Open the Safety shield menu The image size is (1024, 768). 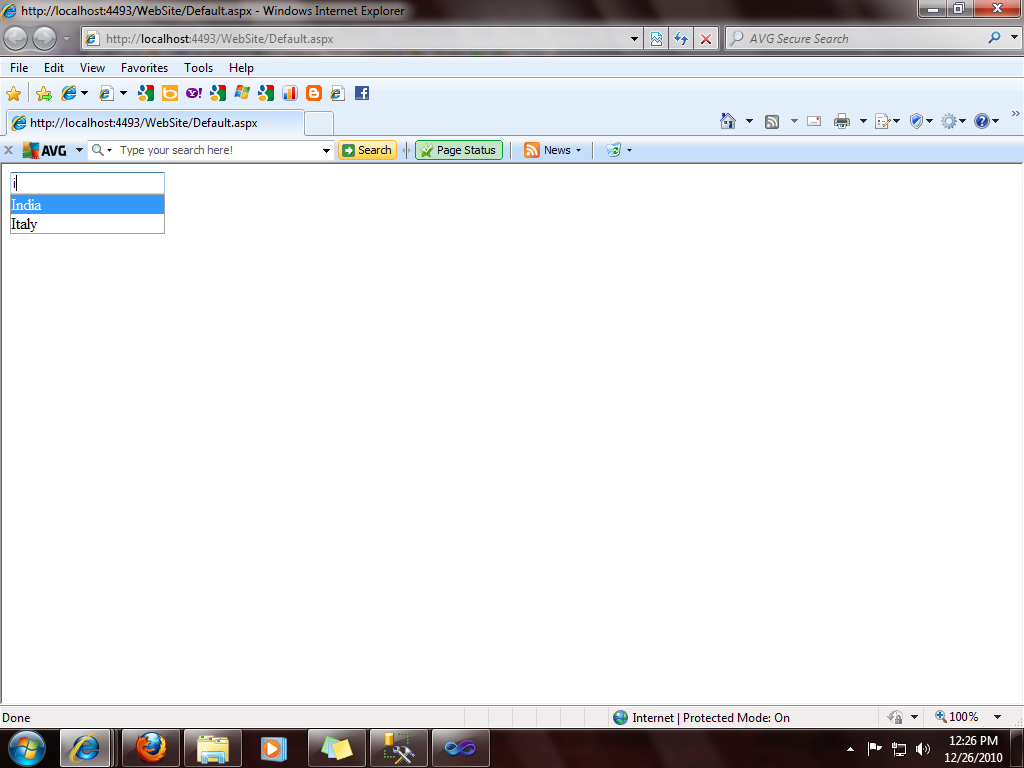[x=921, y=121]
